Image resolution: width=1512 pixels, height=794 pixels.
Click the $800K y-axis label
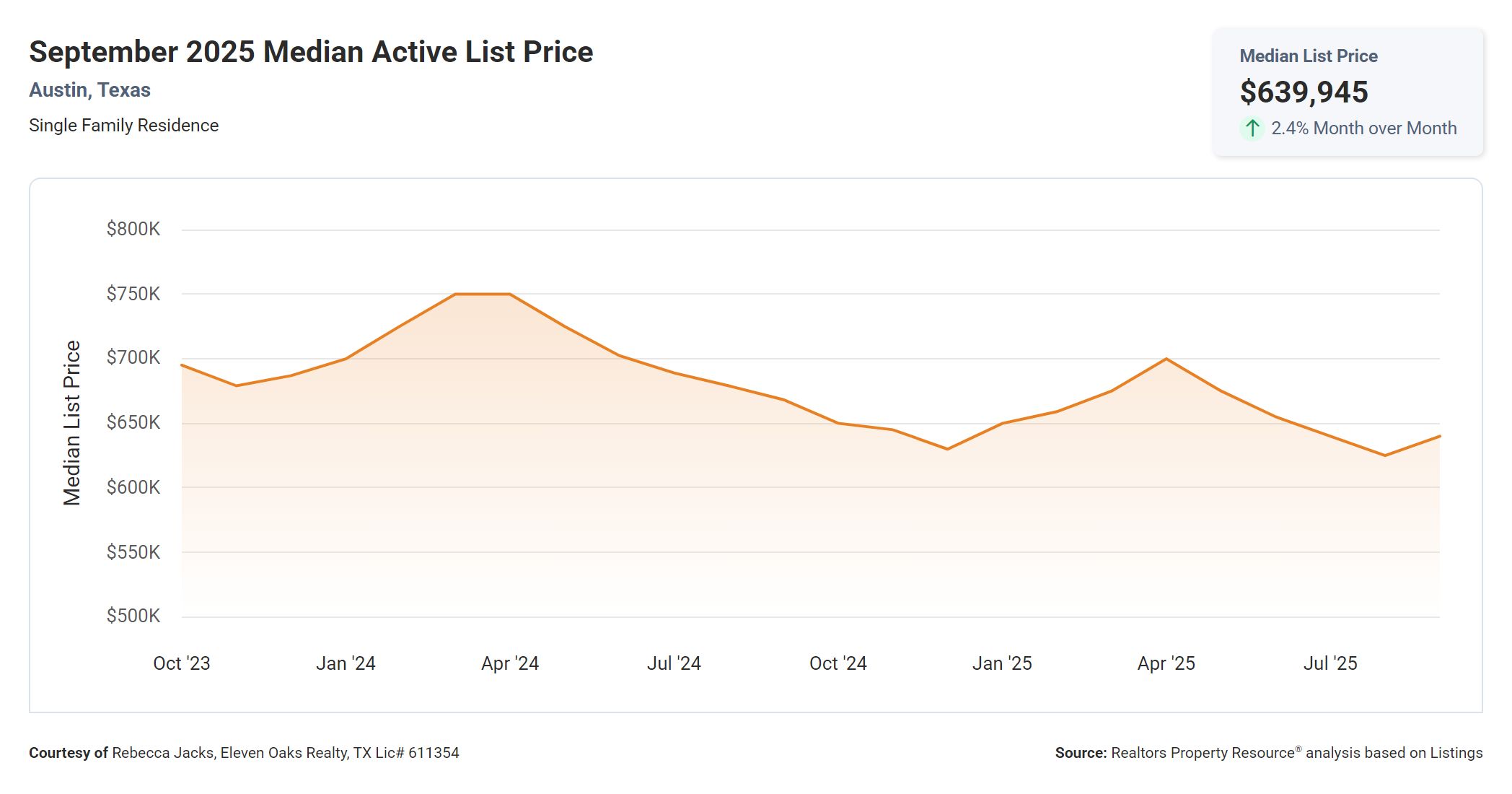pos(133,230)
